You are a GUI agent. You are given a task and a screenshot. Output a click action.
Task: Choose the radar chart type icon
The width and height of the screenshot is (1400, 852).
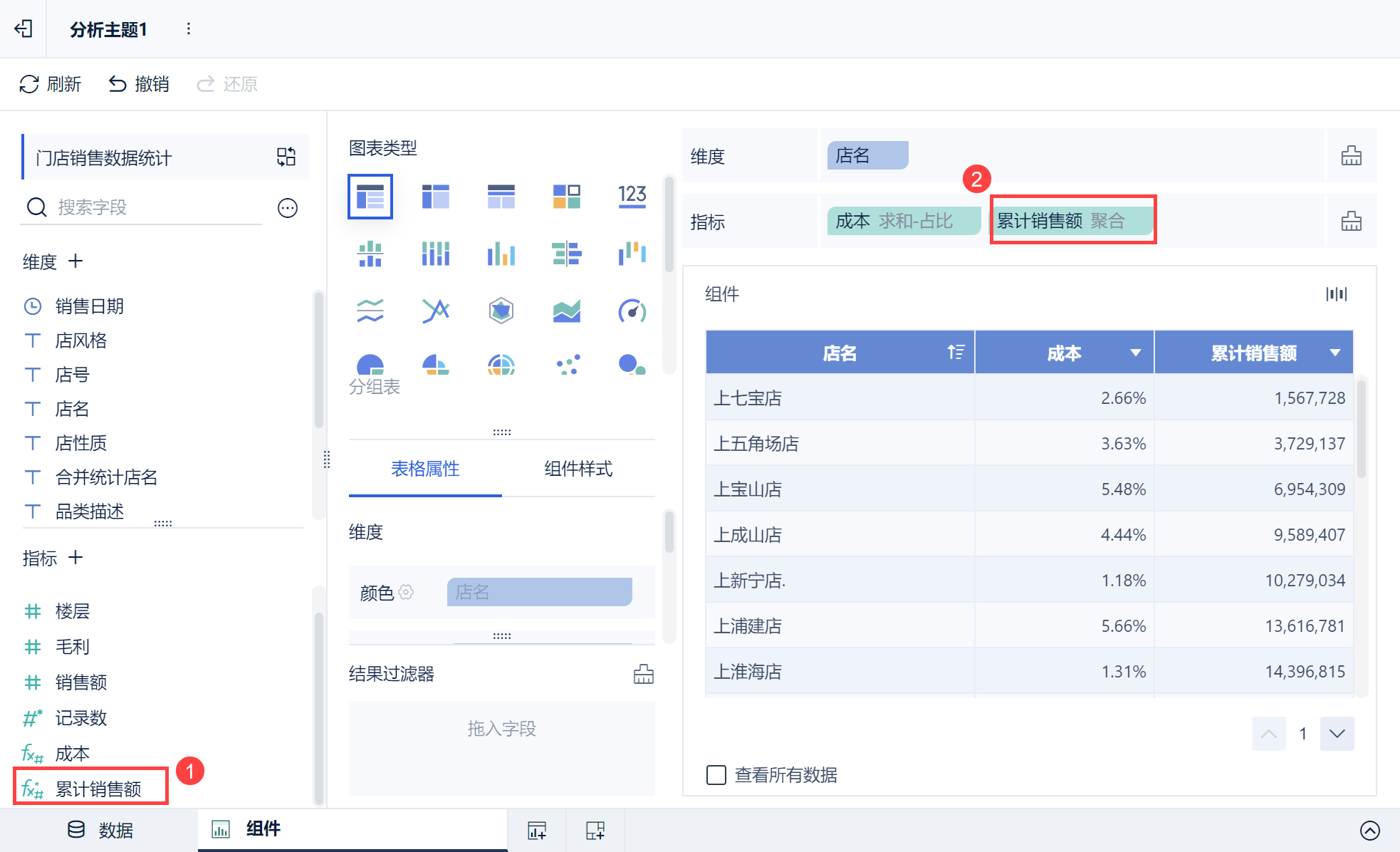[501, 311]
